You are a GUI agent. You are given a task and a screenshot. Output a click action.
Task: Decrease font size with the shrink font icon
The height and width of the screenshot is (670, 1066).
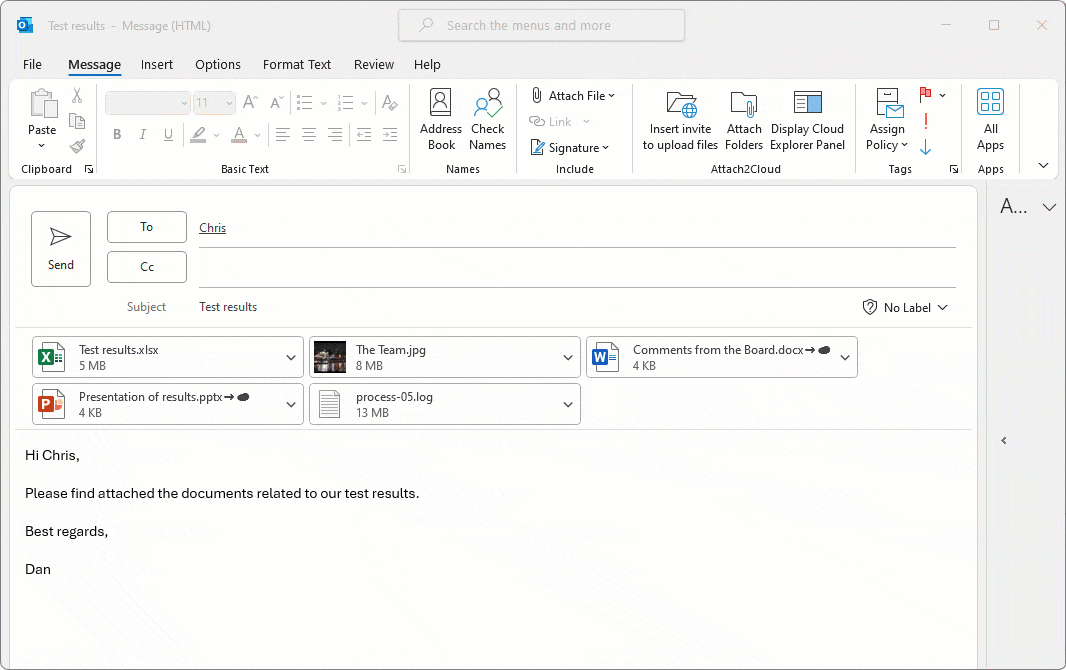click(276, 103)
